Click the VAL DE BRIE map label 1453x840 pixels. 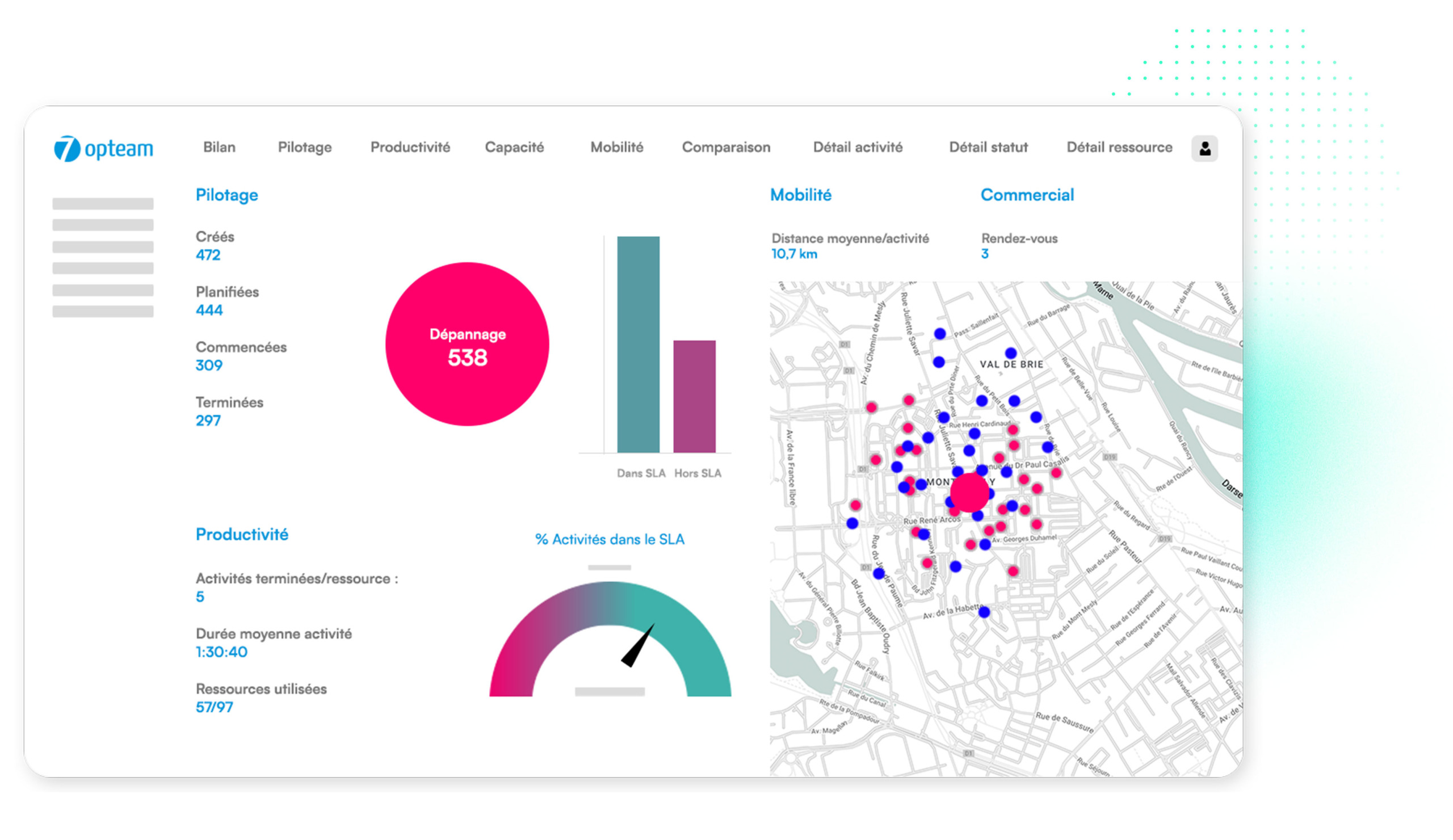click(1011, 364)
